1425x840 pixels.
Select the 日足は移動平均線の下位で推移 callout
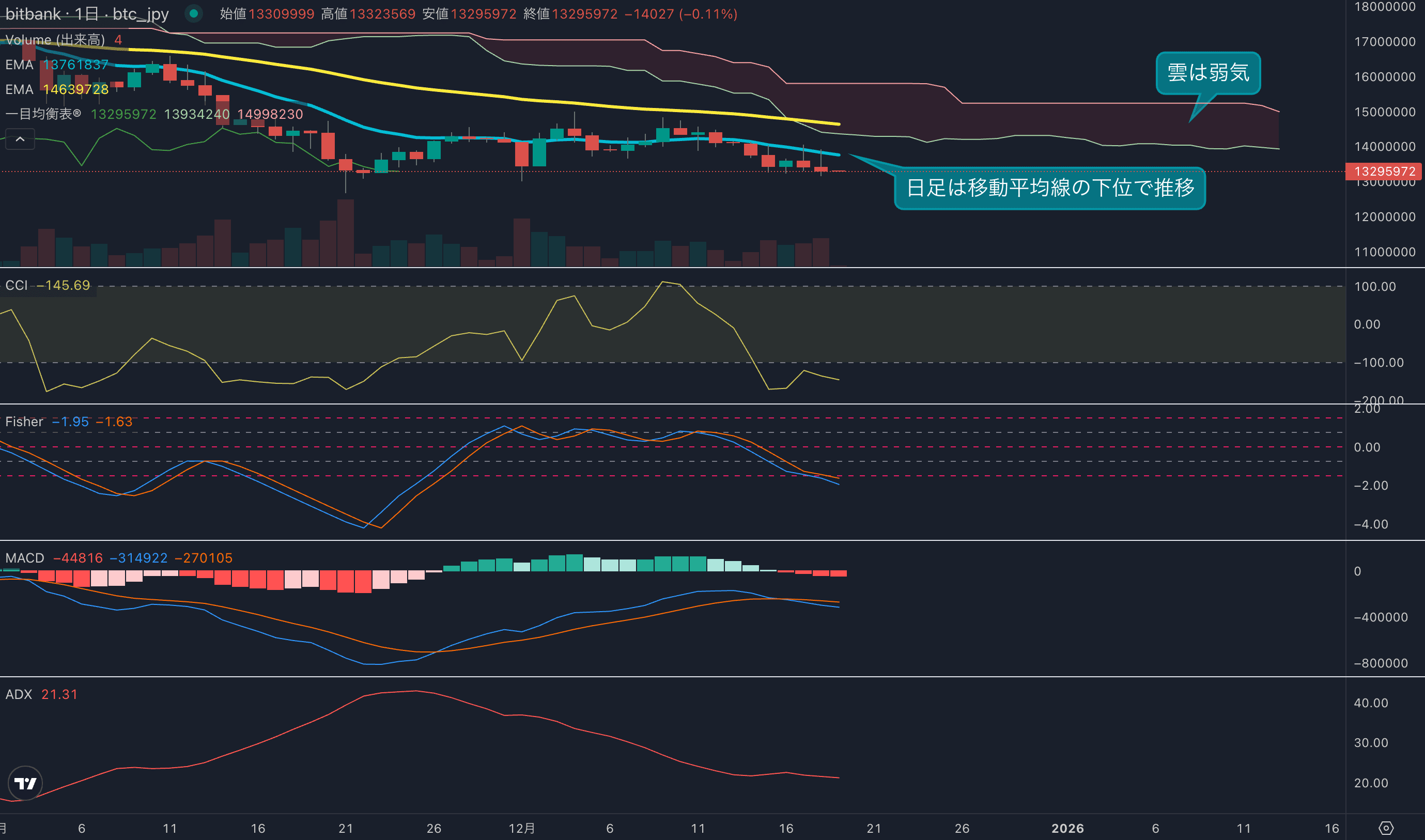click(1050, 188)
